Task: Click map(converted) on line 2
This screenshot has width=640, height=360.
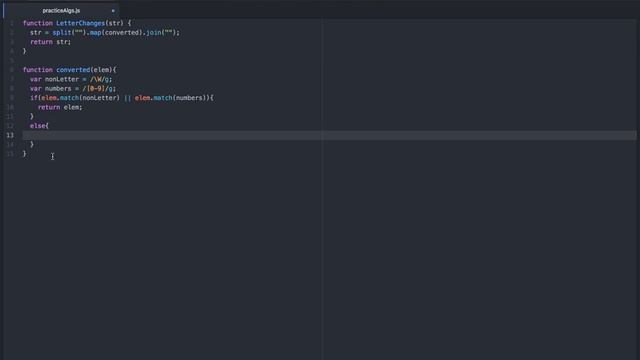Action: click(x=116, y=33)
